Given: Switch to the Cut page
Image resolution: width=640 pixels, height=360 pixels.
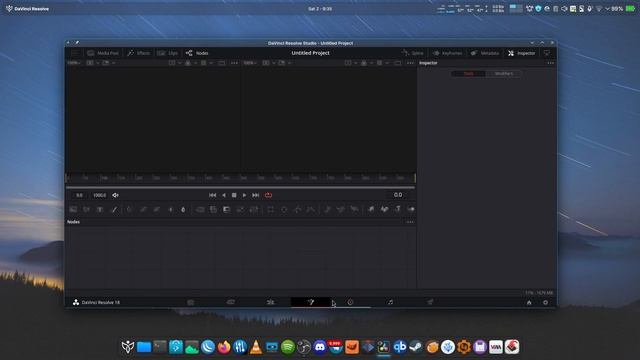Looking at the screenshot, I should click(x=231, y=302).
